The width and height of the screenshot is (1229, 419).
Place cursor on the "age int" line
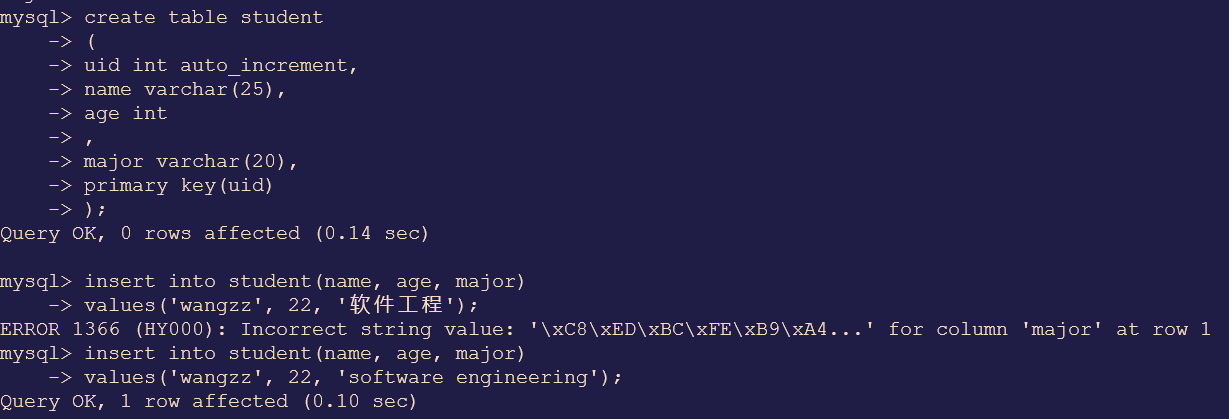point(125,114)
